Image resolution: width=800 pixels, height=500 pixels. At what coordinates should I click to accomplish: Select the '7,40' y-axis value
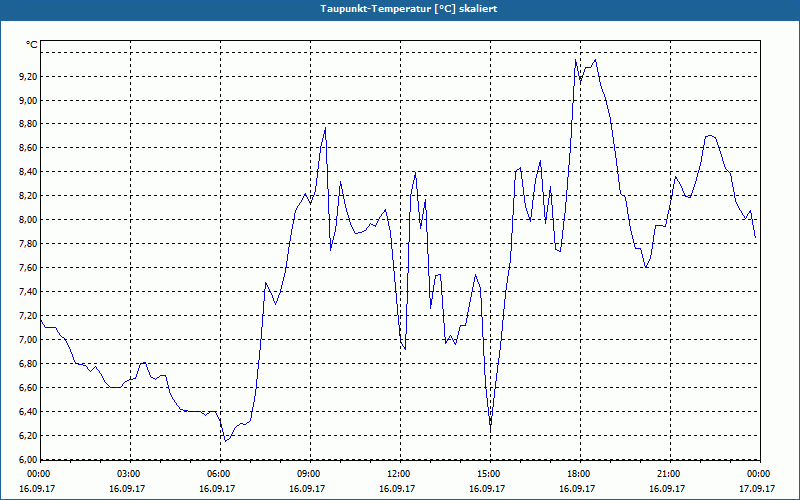tap(28, 292)
